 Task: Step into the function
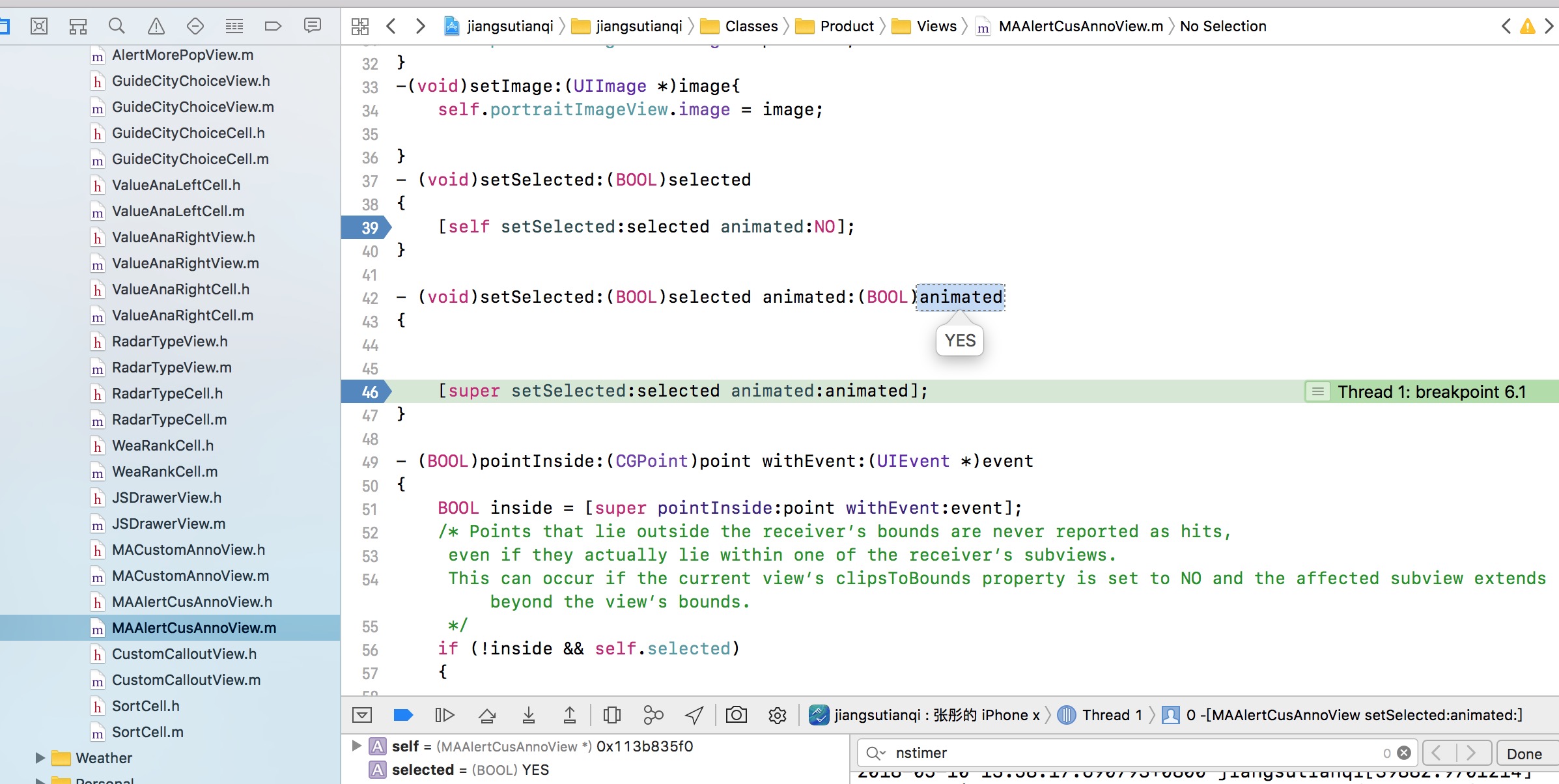pyautogui.click(x=529, y=715)
